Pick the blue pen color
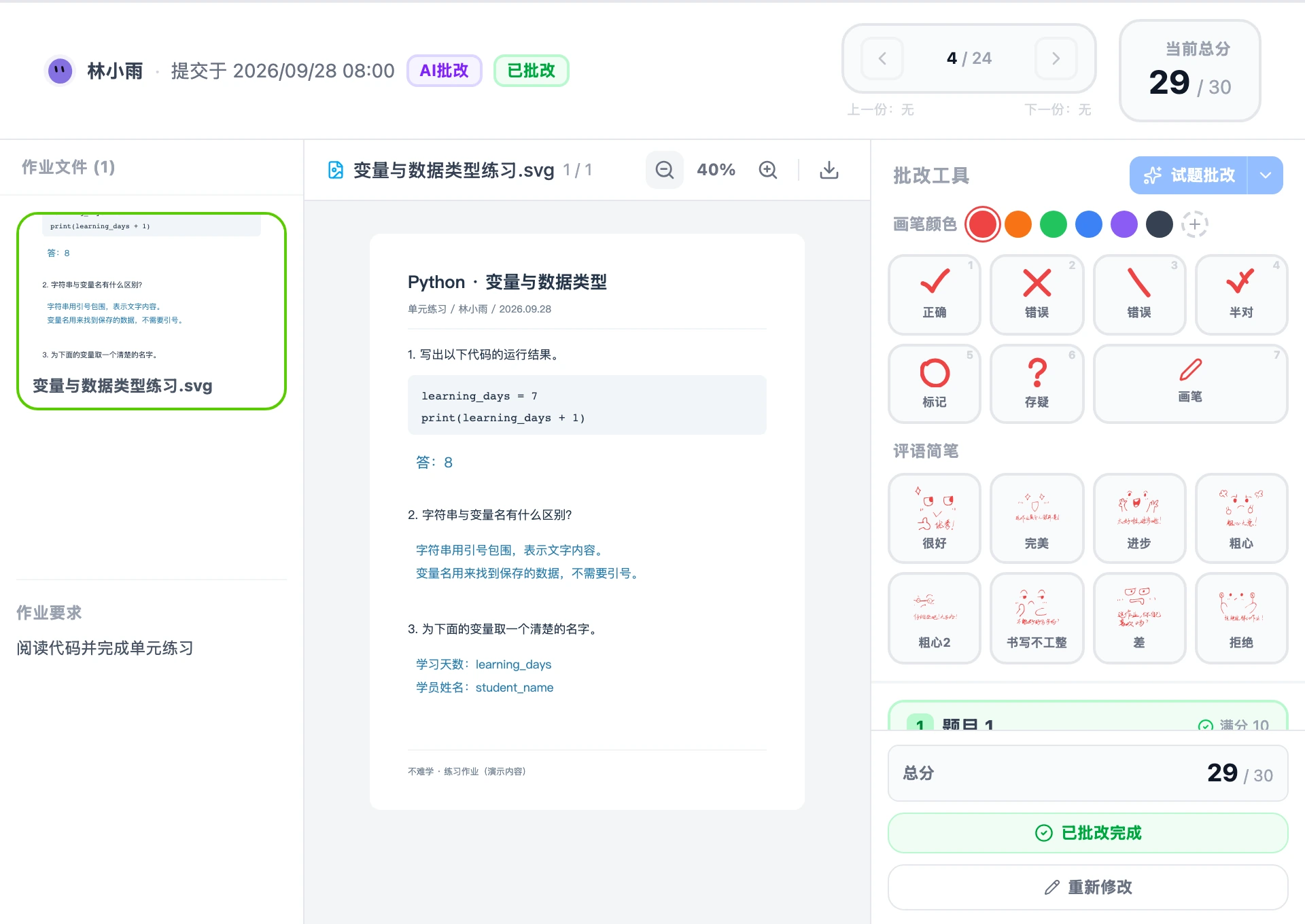Viewport: 1305px width, 924px height. coord(1089,224)
